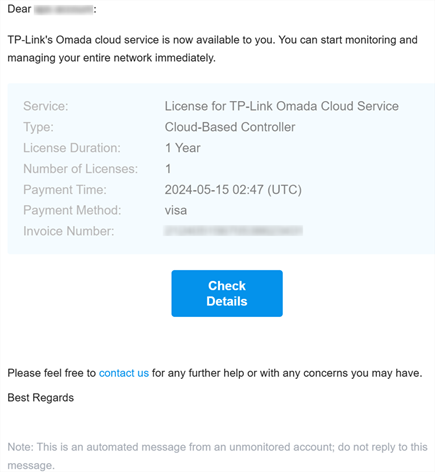Viewport: 435px width, 472px height.
Task: Click the Payment Method: label
Action: tap(72, 210)
